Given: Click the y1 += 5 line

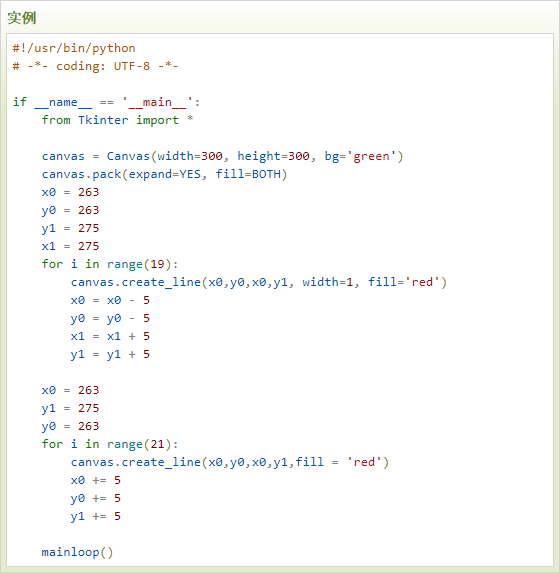Looking at the screenshot, I should click(96, 516).
